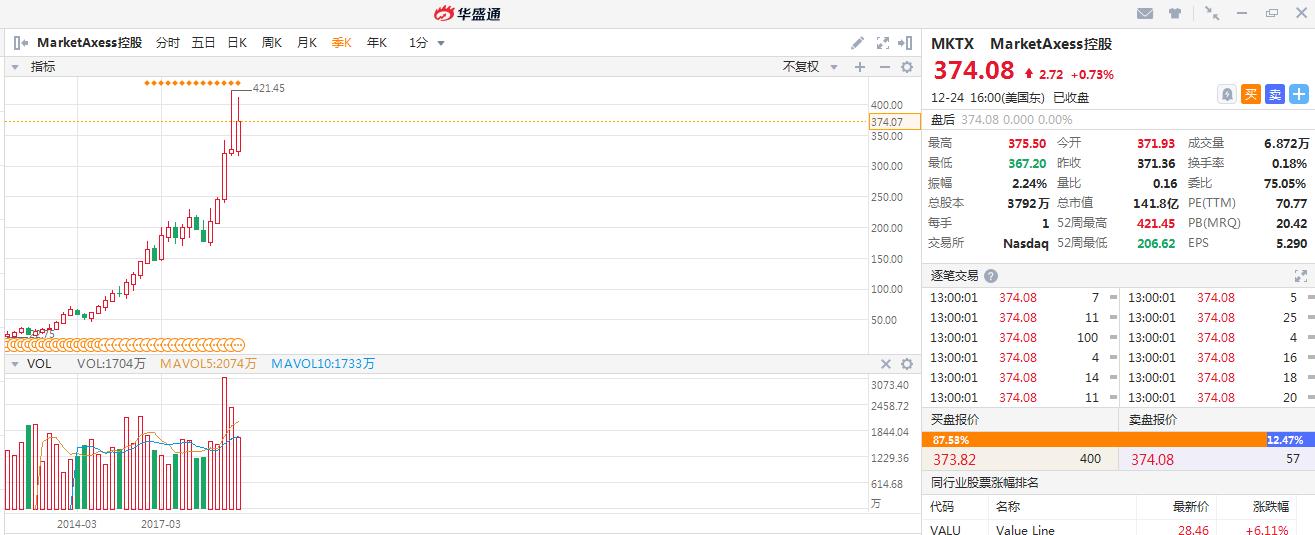Image resolution: width=1315 pixels, height=535 pixels.
Task: Open the drawing pencil tool
Action: (x=857, y=43)
